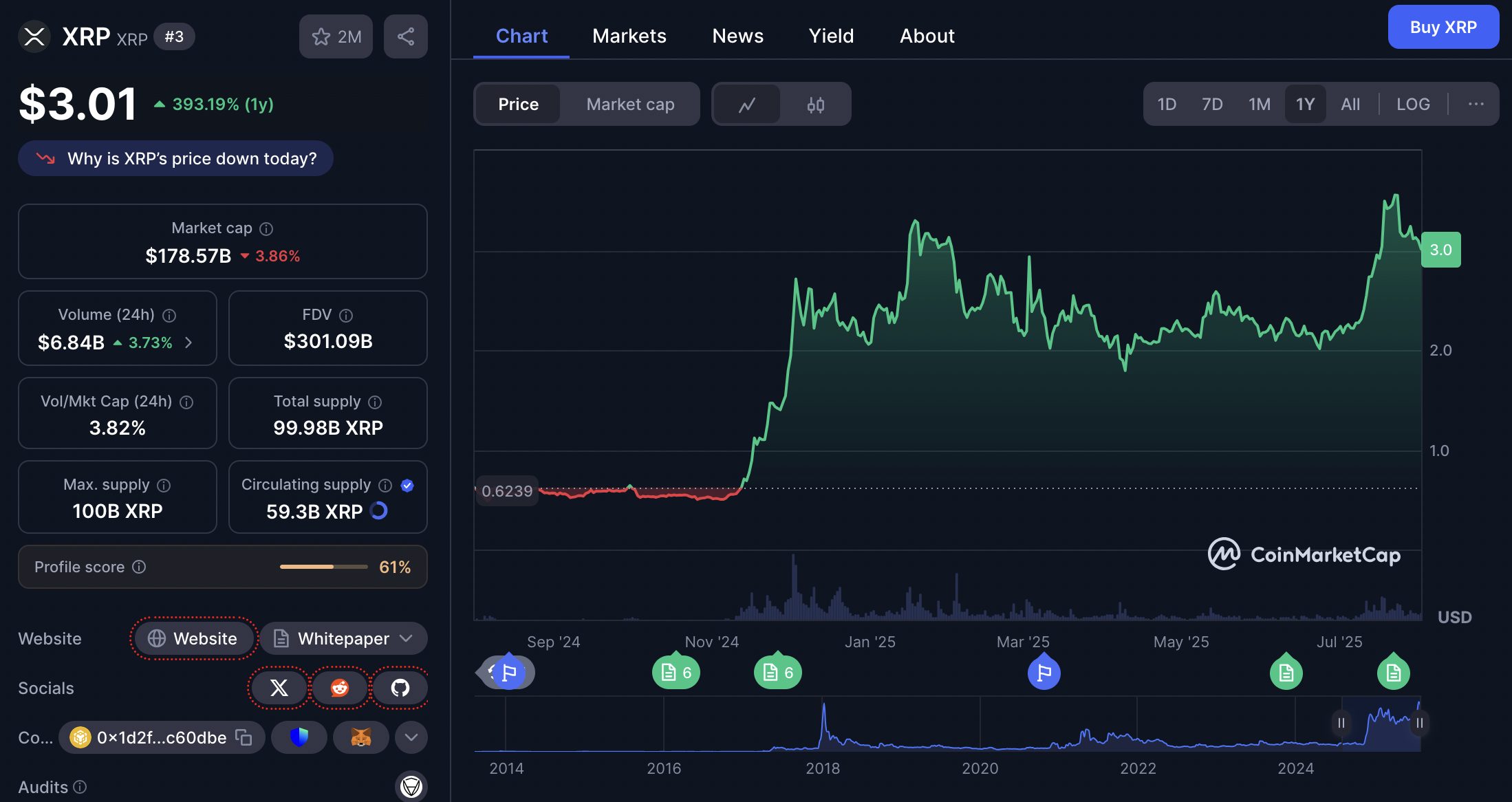This screenshot has width=1512, height=802.
Task: Click the Total supply info icon
Action: [375, 402]
